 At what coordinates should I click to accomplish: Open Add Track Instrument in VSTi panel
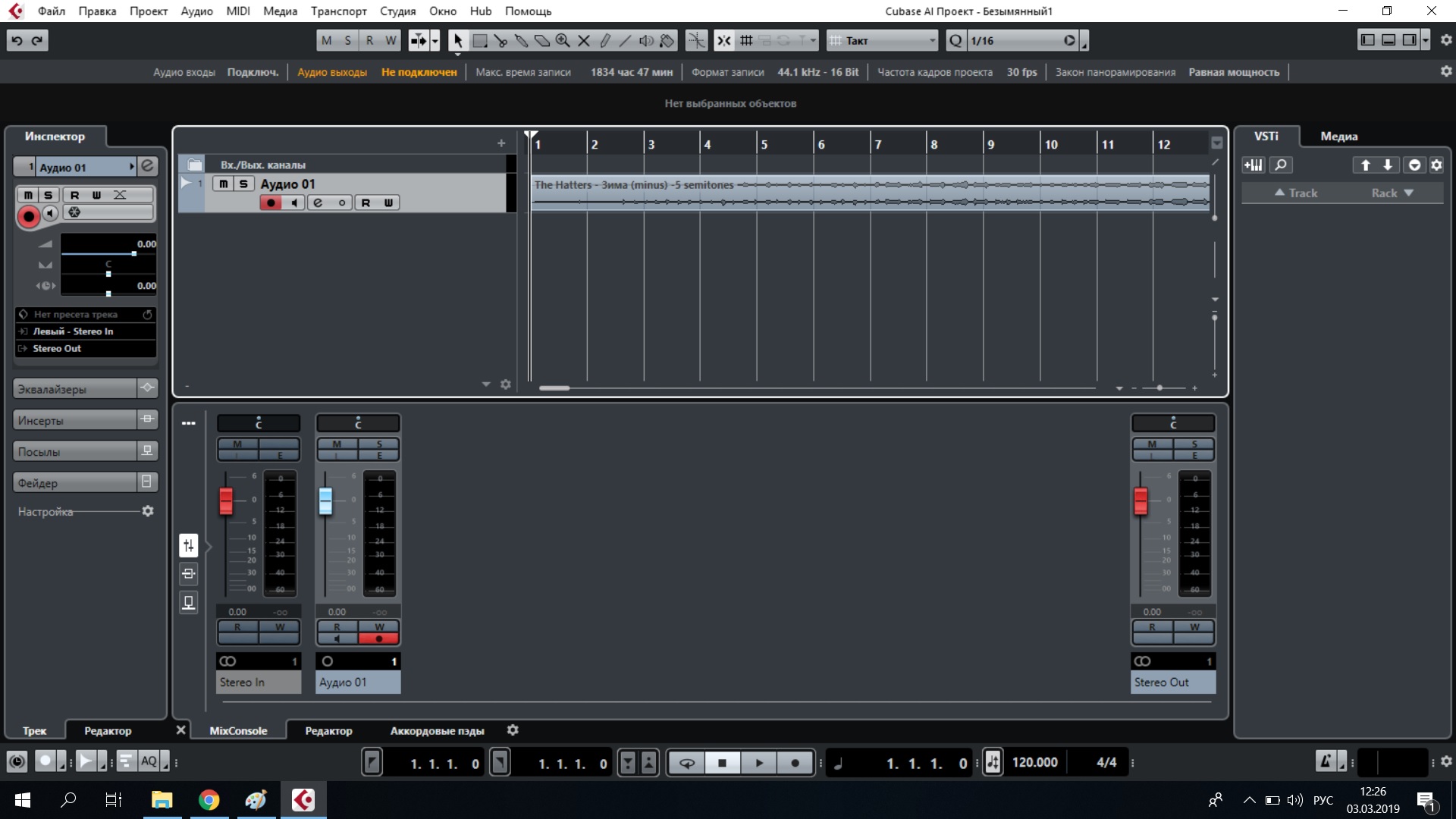[x=1254, y=165]
